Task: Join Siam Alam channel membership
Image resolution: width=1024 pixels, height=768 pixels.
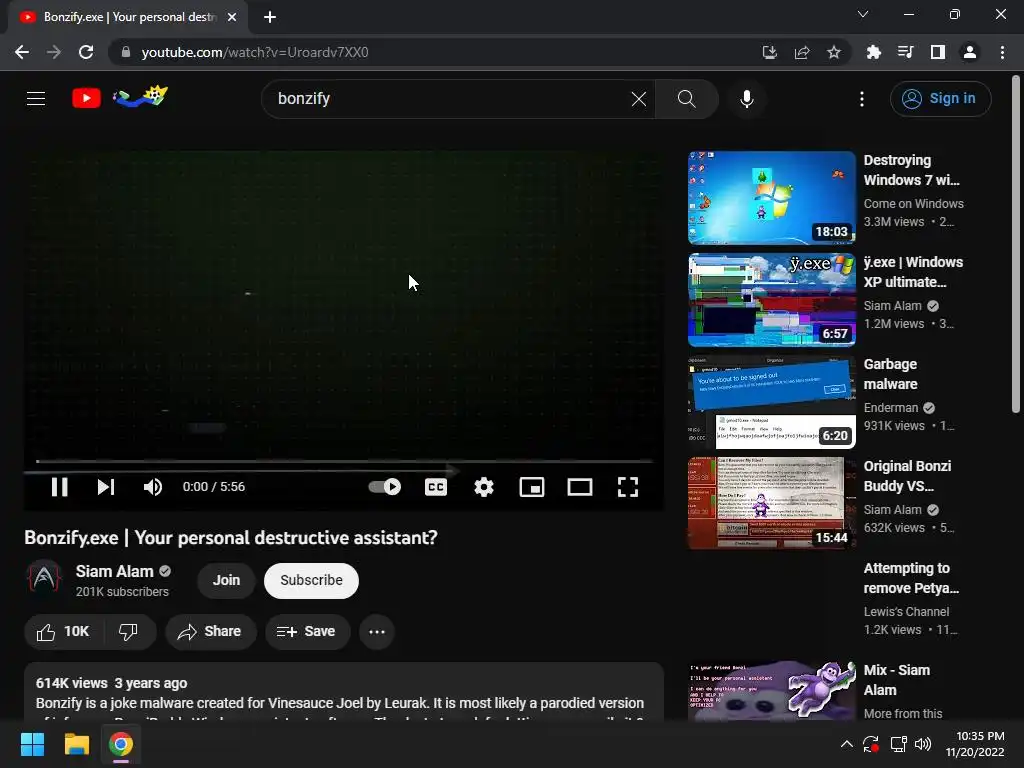Action: pyautogui.click(x=226, y=581)
